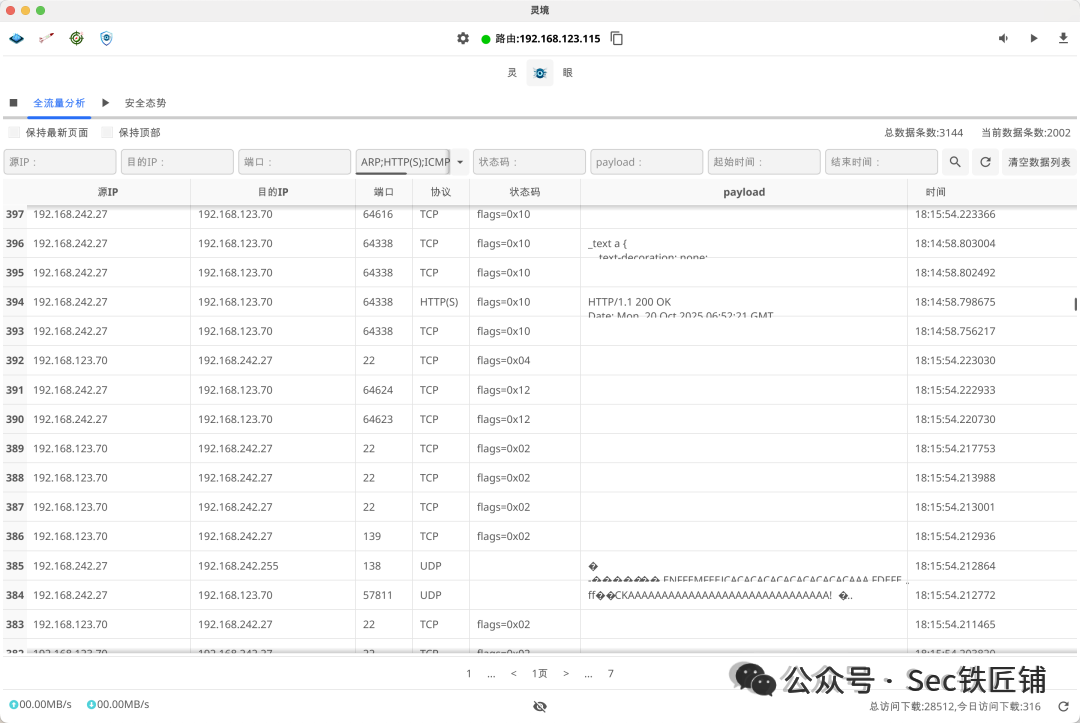Copy the router IP address
This screenshot has height=723, width=1080.
coord(617,39)
